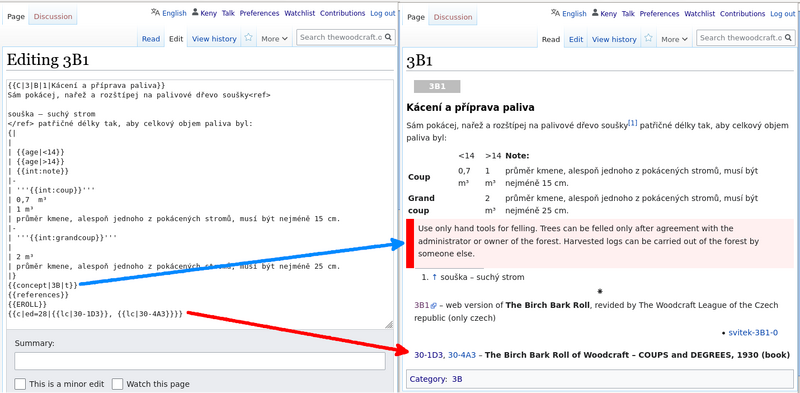This screenshot has height=393, width=800.
Task: Click watchlist star in right 3B1 window
Action: click(x=648, y=38)
